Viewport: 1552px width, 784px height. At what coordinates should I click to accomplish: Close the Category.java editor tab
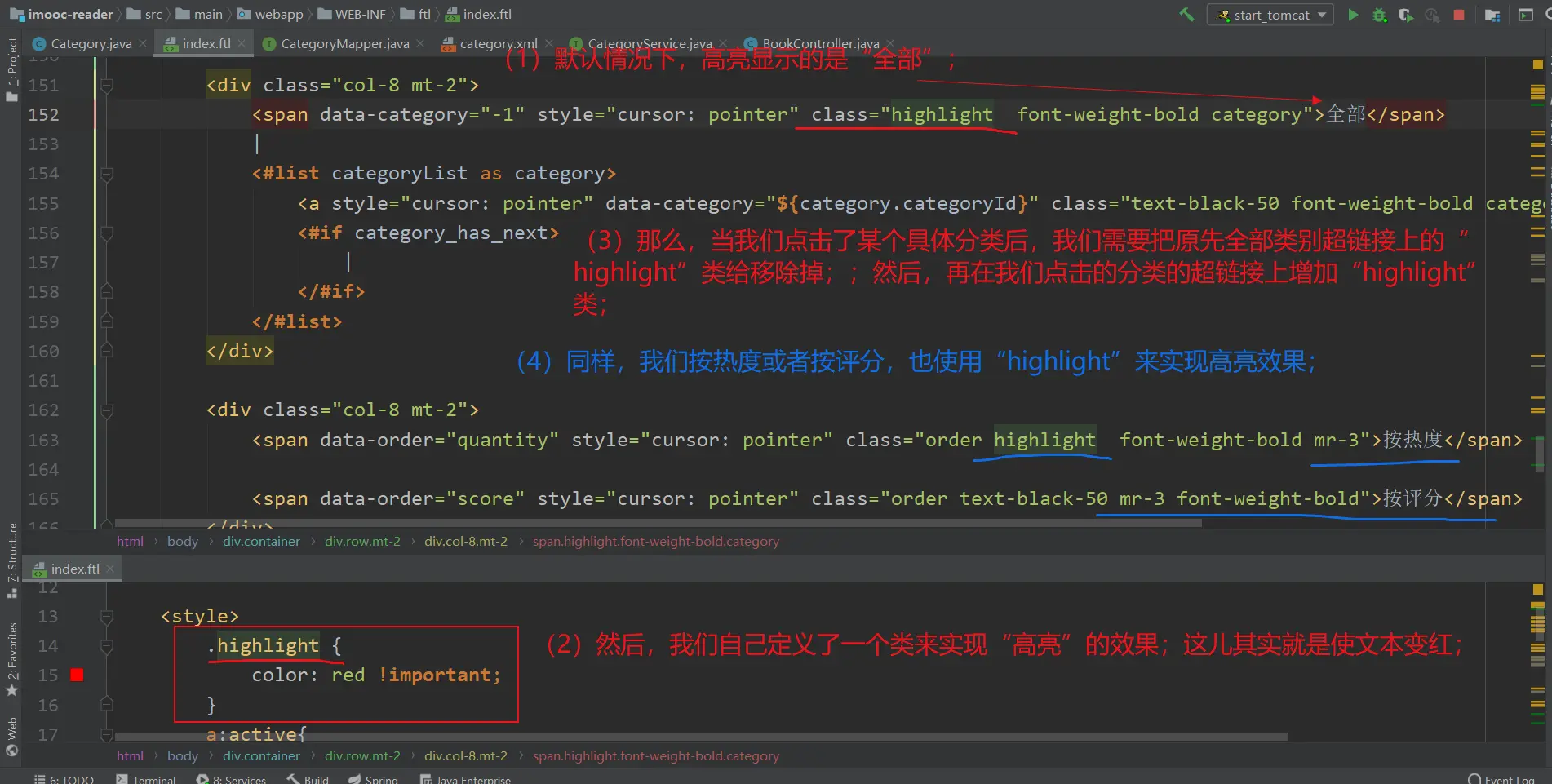point(144,43)
